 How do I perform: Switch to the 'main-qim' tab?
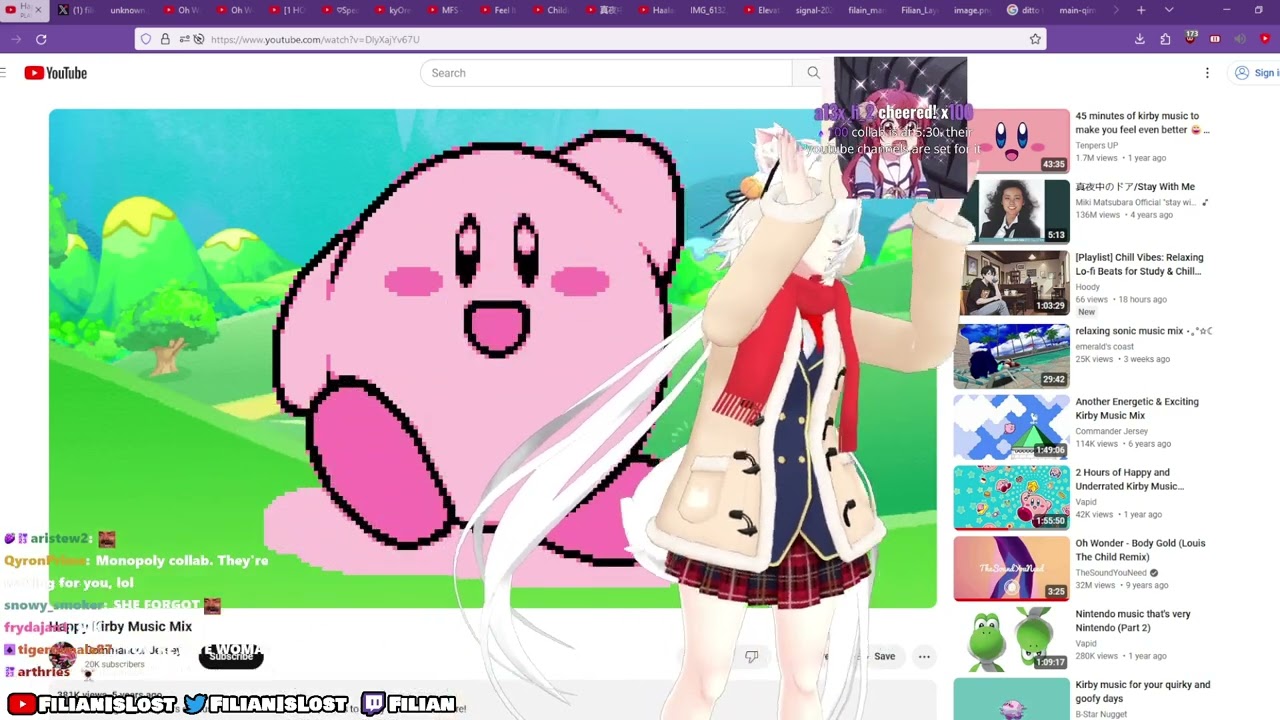pos(1076,10)
